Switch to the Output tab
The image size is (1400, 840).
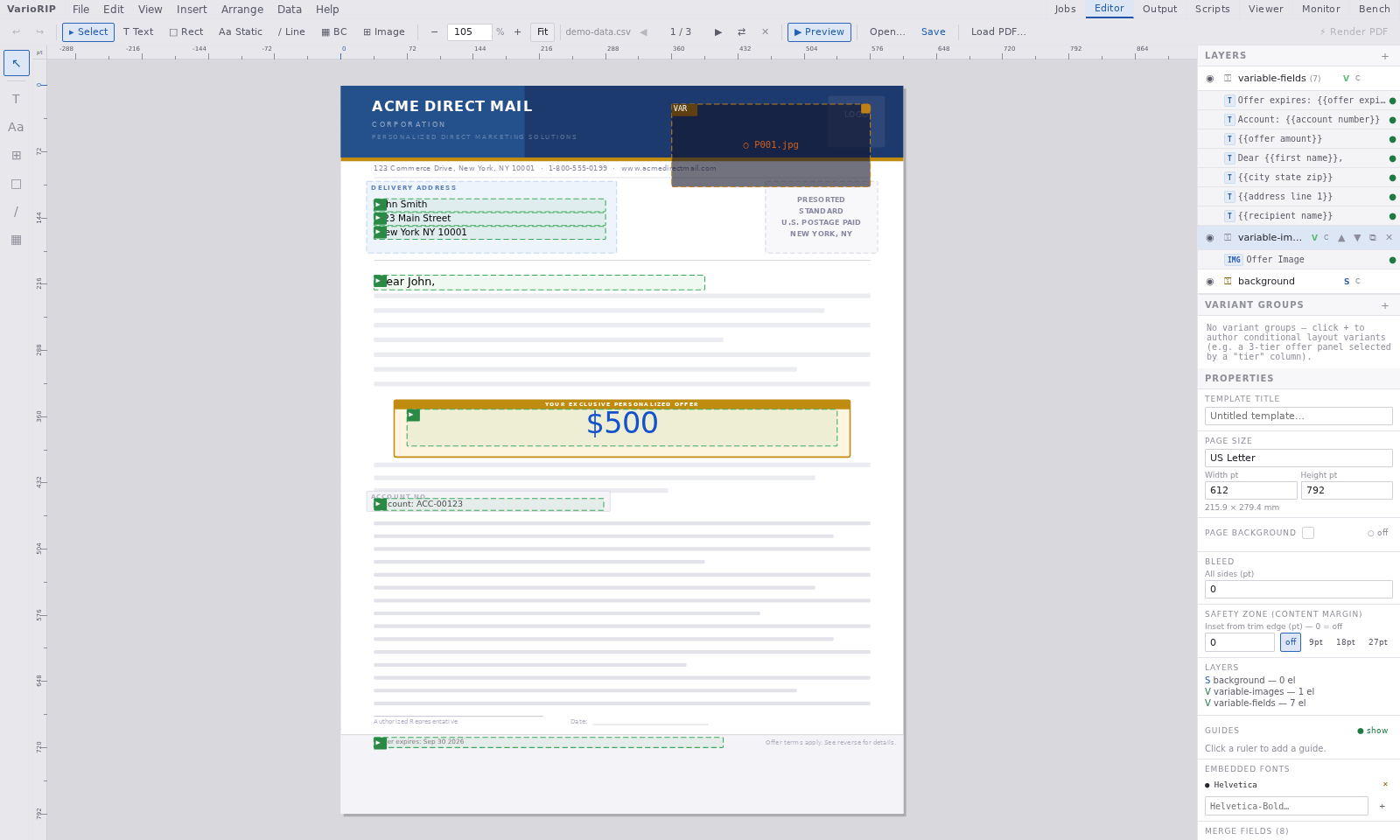[x=1159, y=9]
